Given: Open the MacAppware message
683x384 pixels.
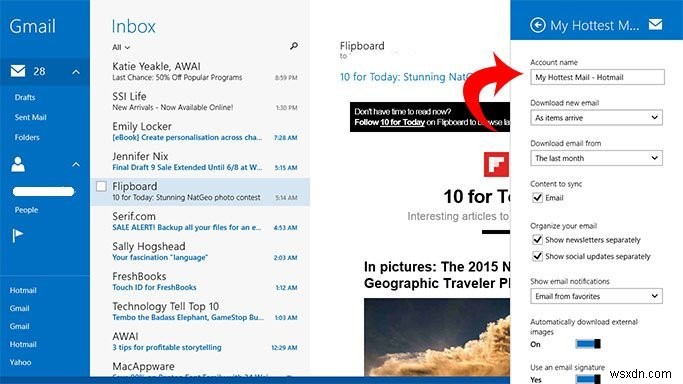Looking at the screenshot, I should point(200,369).
